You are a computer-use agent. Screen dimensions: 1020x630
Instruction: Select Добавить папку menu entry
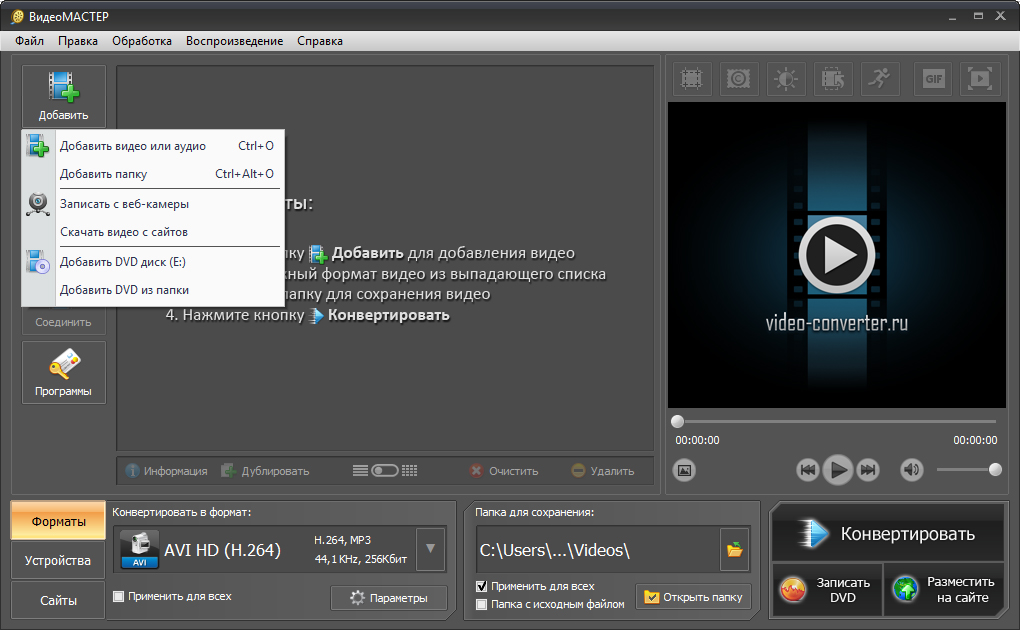(x=153, y=174)
